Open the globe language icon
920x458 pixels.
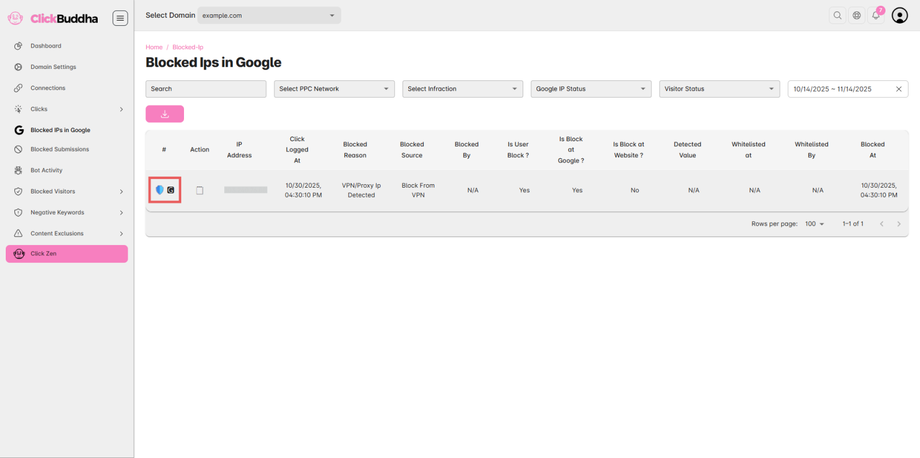(x=857, y=16)
